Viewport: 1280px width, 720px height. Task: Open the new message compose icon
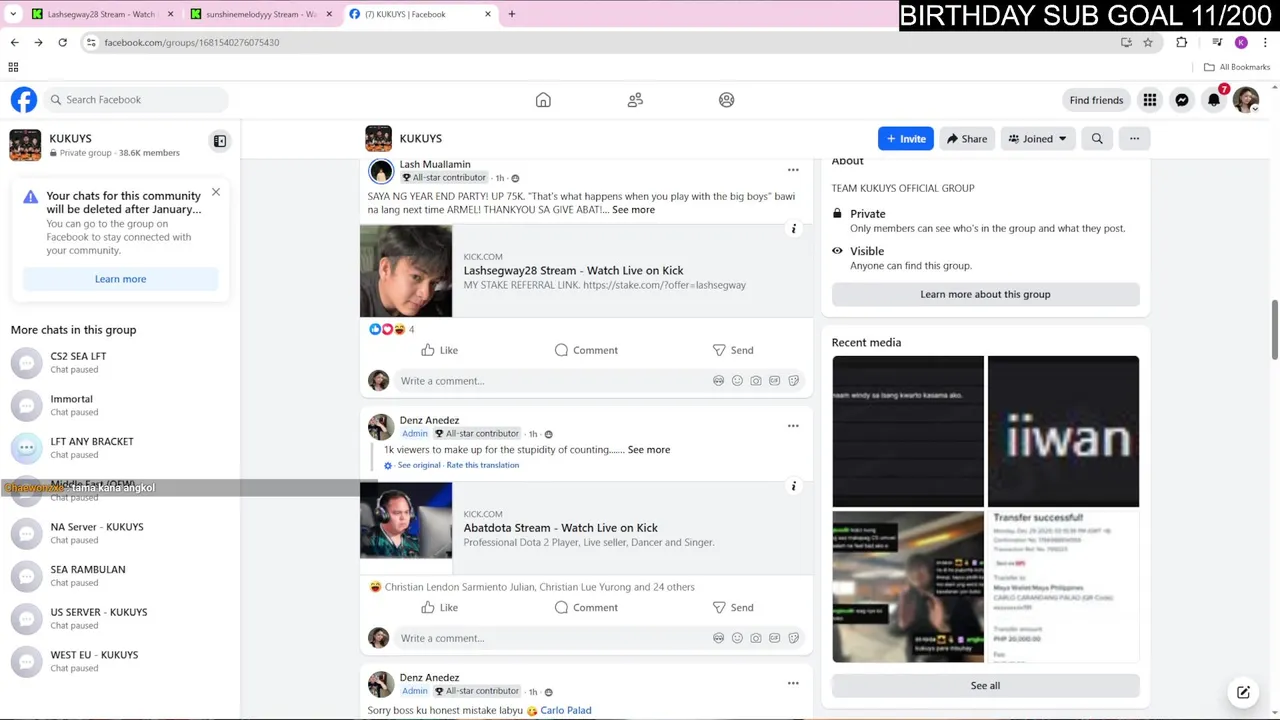pyautogui.click(x=1243, y=692)
